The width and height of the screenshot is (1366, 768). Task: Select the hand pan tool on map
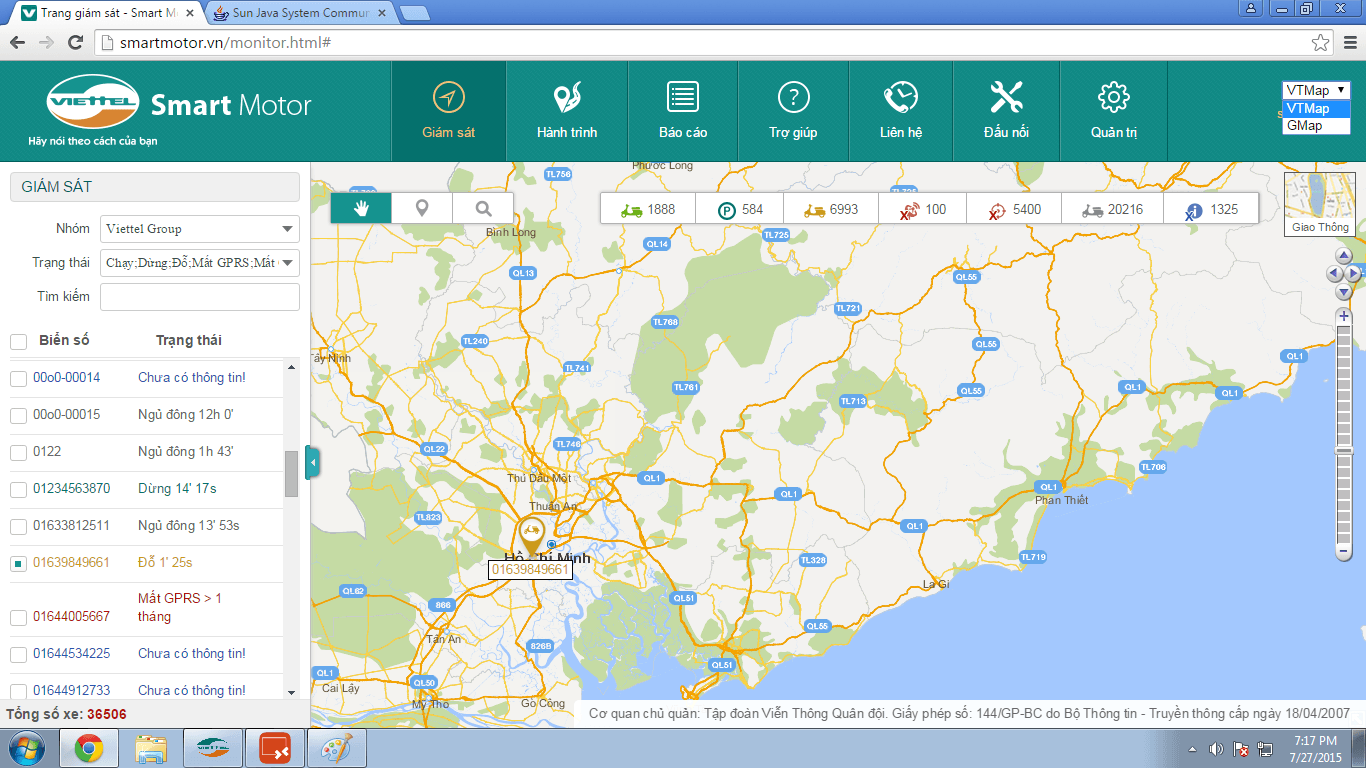point(361,208)
